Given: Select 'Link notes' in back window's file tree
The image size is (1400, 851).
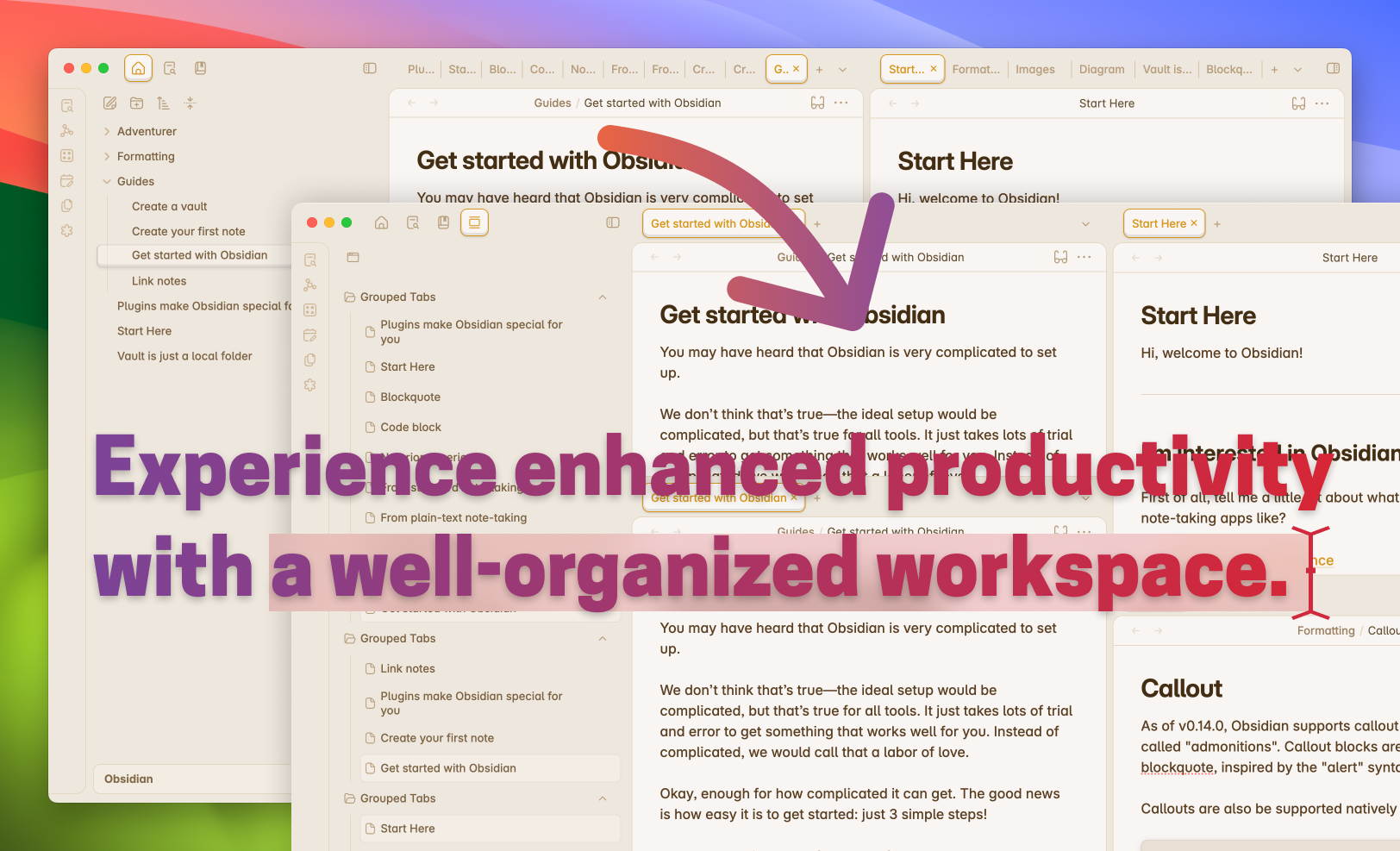Looking at the screenshot, I should coord(159,281).
